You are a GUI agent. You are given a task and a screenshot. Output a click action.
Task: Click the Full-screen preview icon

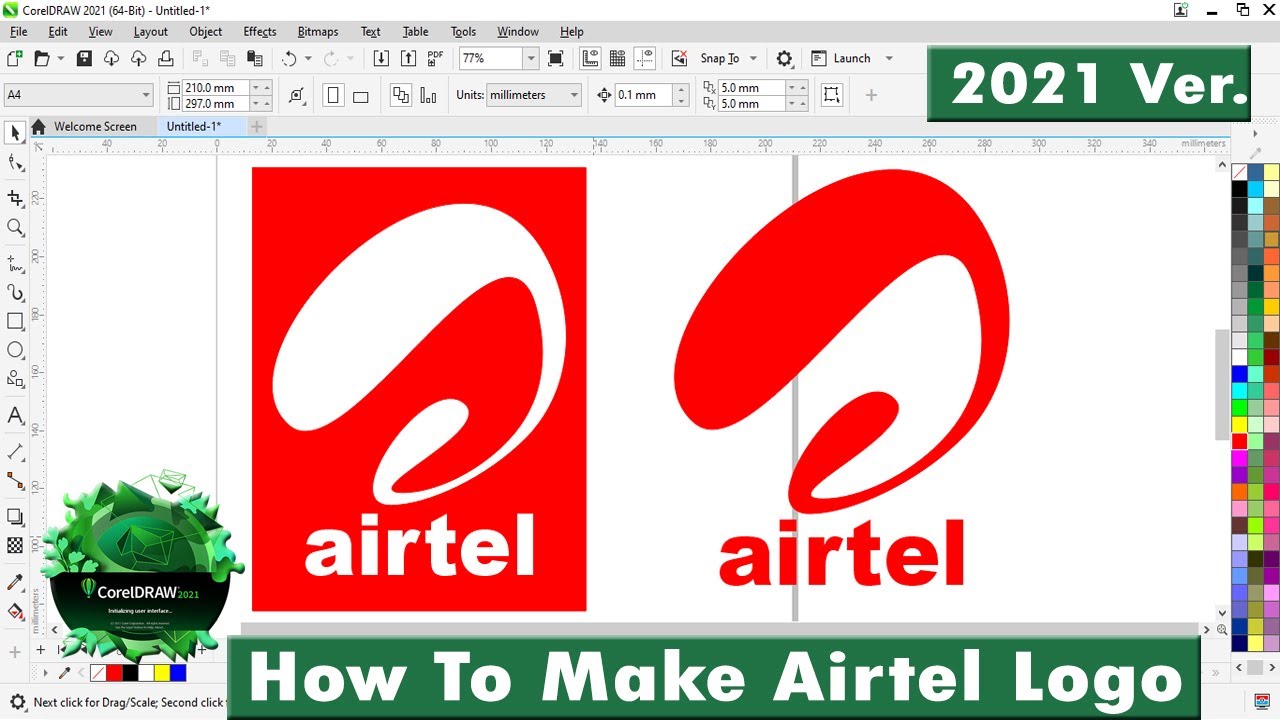(556, 58)
